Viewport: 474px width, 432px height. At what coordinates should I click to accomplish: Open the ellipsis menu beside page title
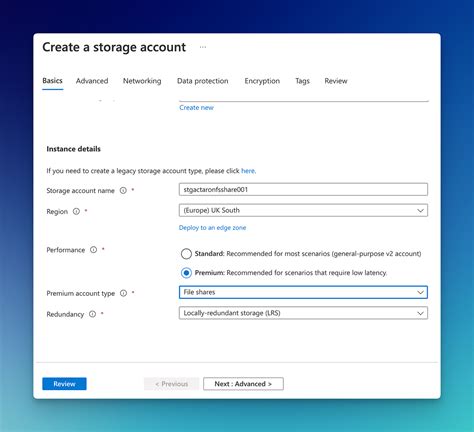pos(203,47)
